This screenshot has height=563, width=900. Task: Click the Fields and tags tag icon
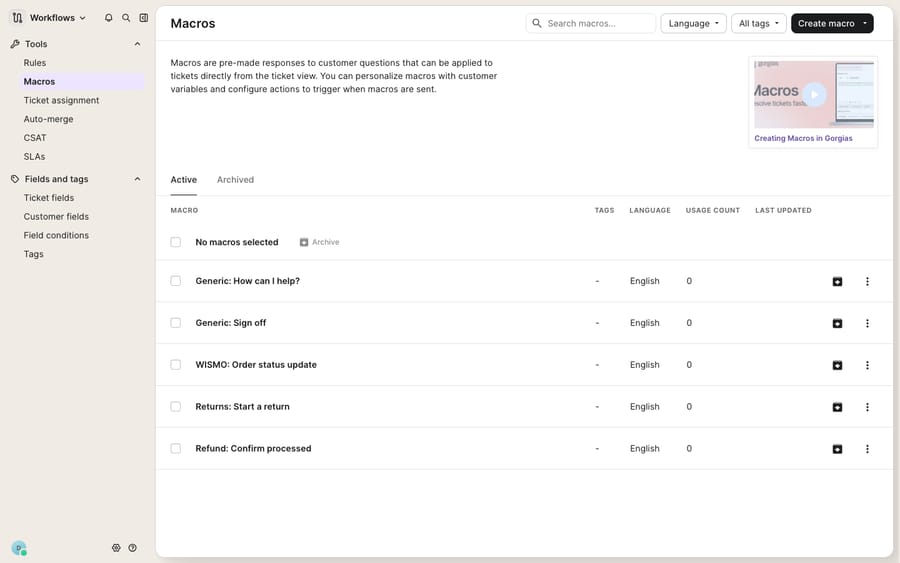15,179
